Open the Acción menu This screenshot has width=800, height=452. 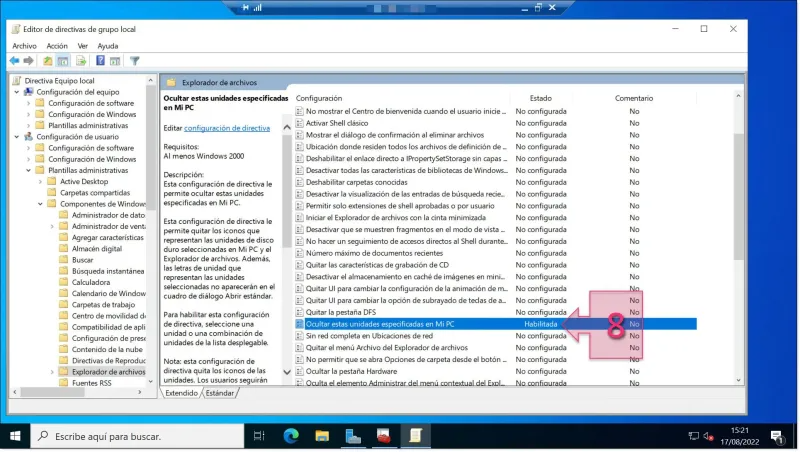(x=57, y=46)
